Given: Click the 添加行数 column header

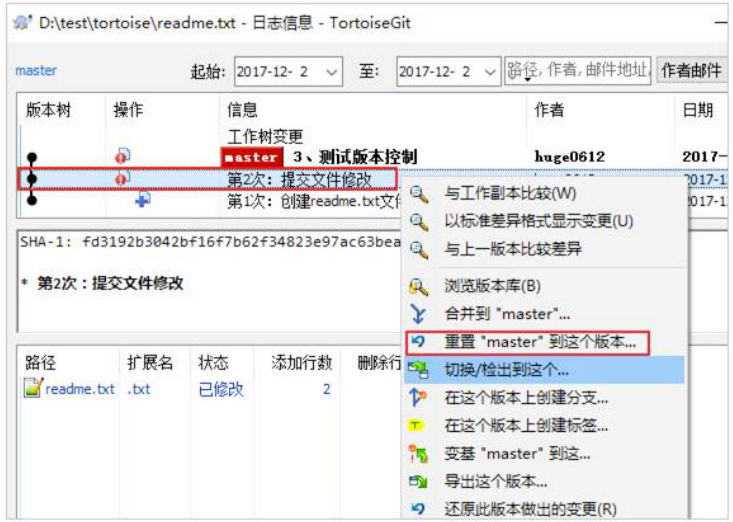Looking at the screenshot, I should 302,362.
